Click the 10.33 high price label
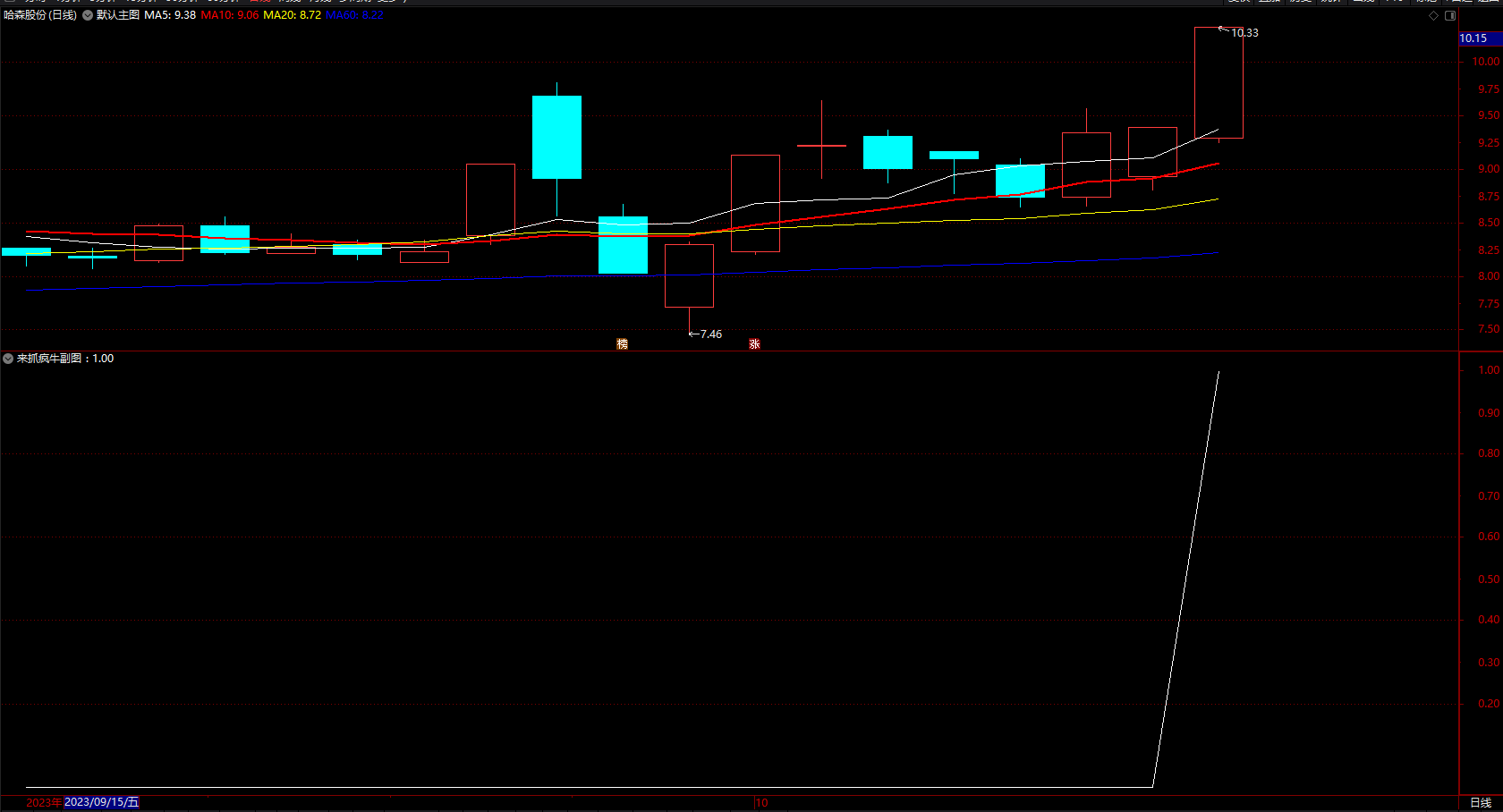1503x812 pixels. (1244, 33)
